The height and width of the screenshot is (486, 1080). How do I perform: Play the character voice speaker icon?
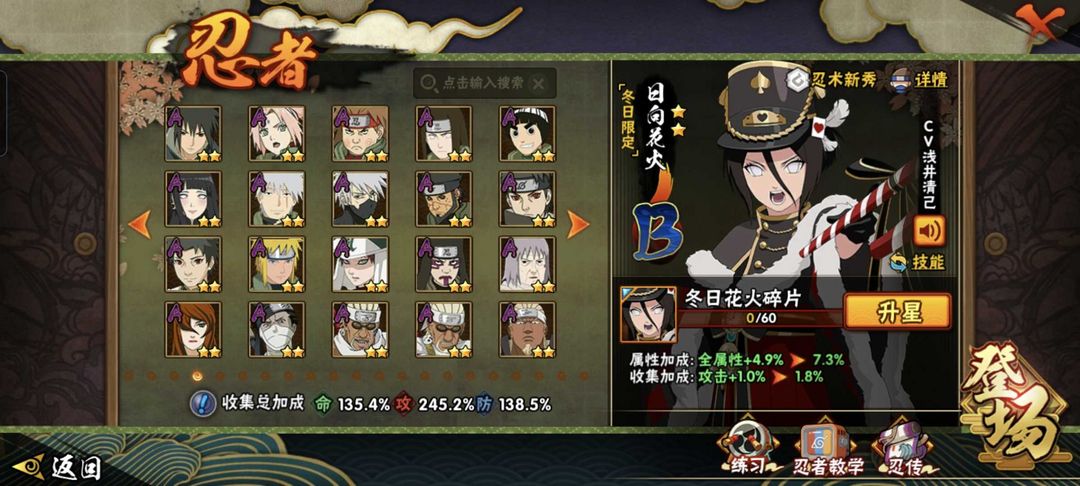(x=929, y=231)
